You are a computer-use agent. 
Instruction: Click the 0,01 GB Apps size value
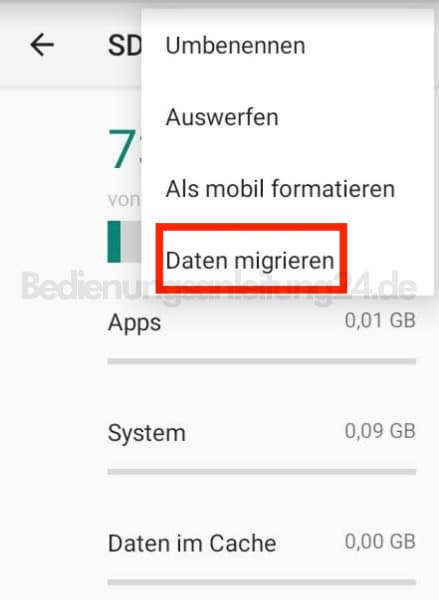tap(380, 321)
